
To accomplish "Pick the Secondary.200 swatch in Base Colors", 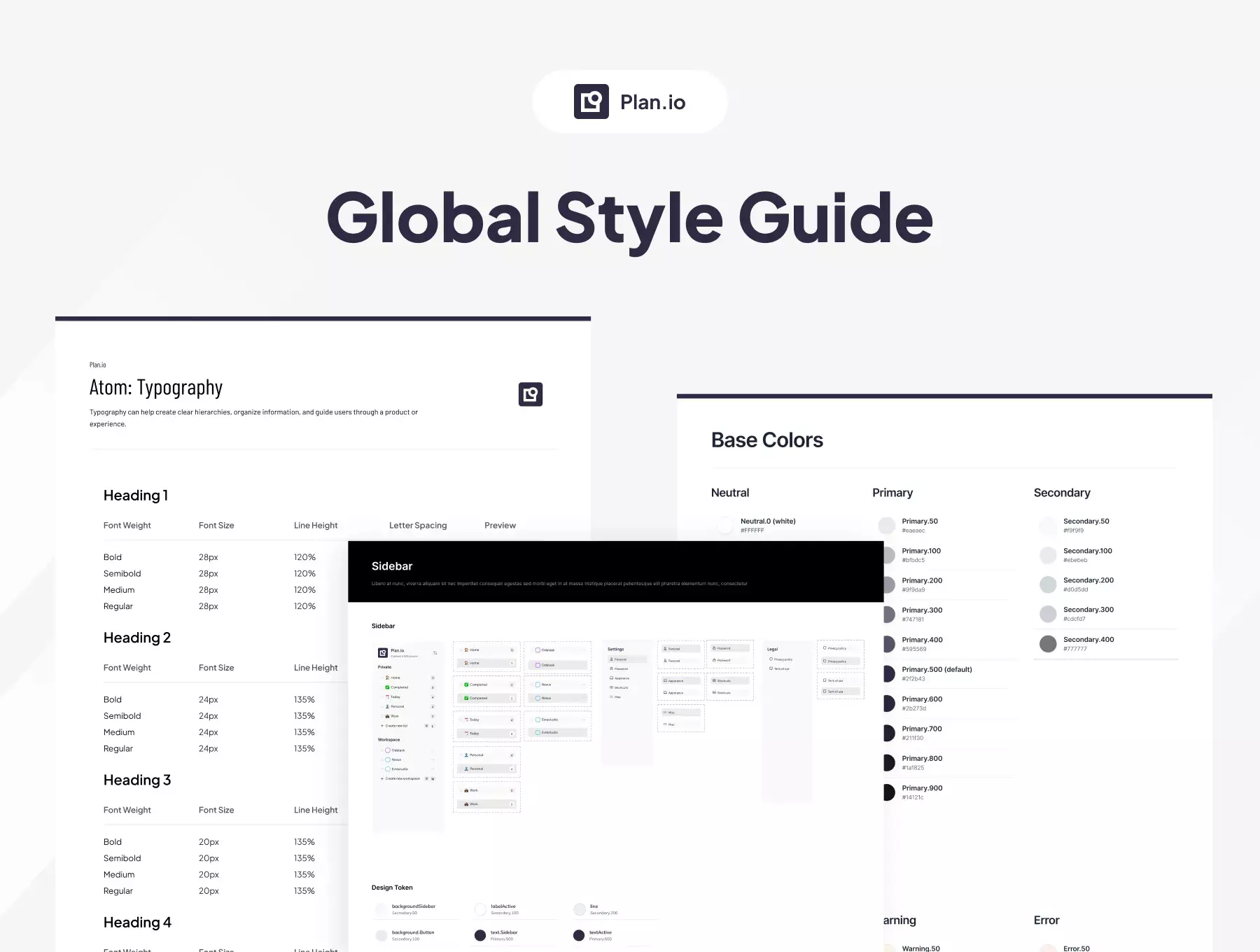I will click(1048, 584).
